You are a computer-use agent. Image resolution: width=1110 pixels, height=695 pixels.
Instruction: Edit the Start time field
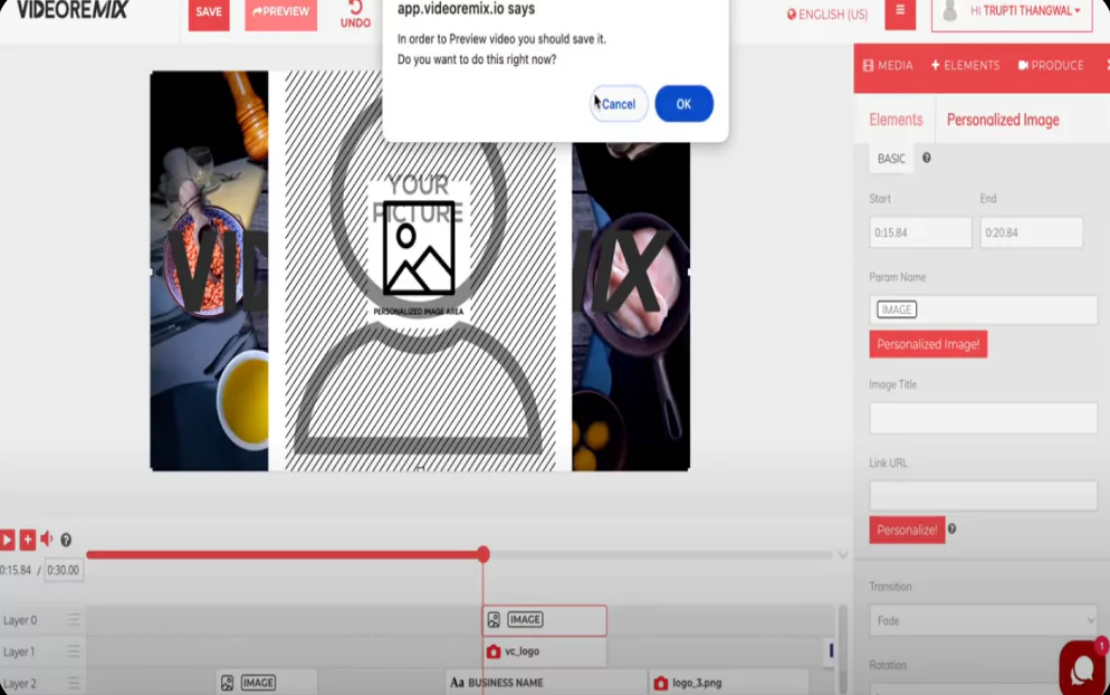[x=920, y=232]
